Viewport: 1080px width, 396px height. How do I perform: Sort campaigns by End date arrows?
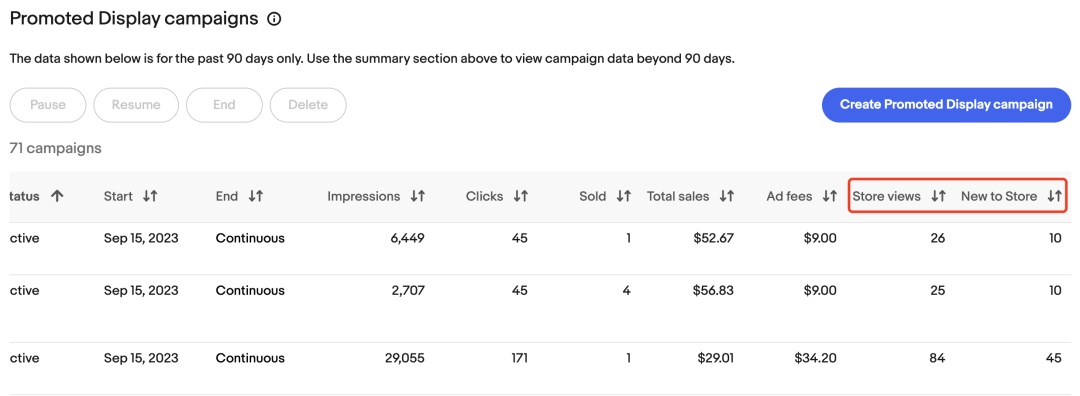(x=256, y=196)
